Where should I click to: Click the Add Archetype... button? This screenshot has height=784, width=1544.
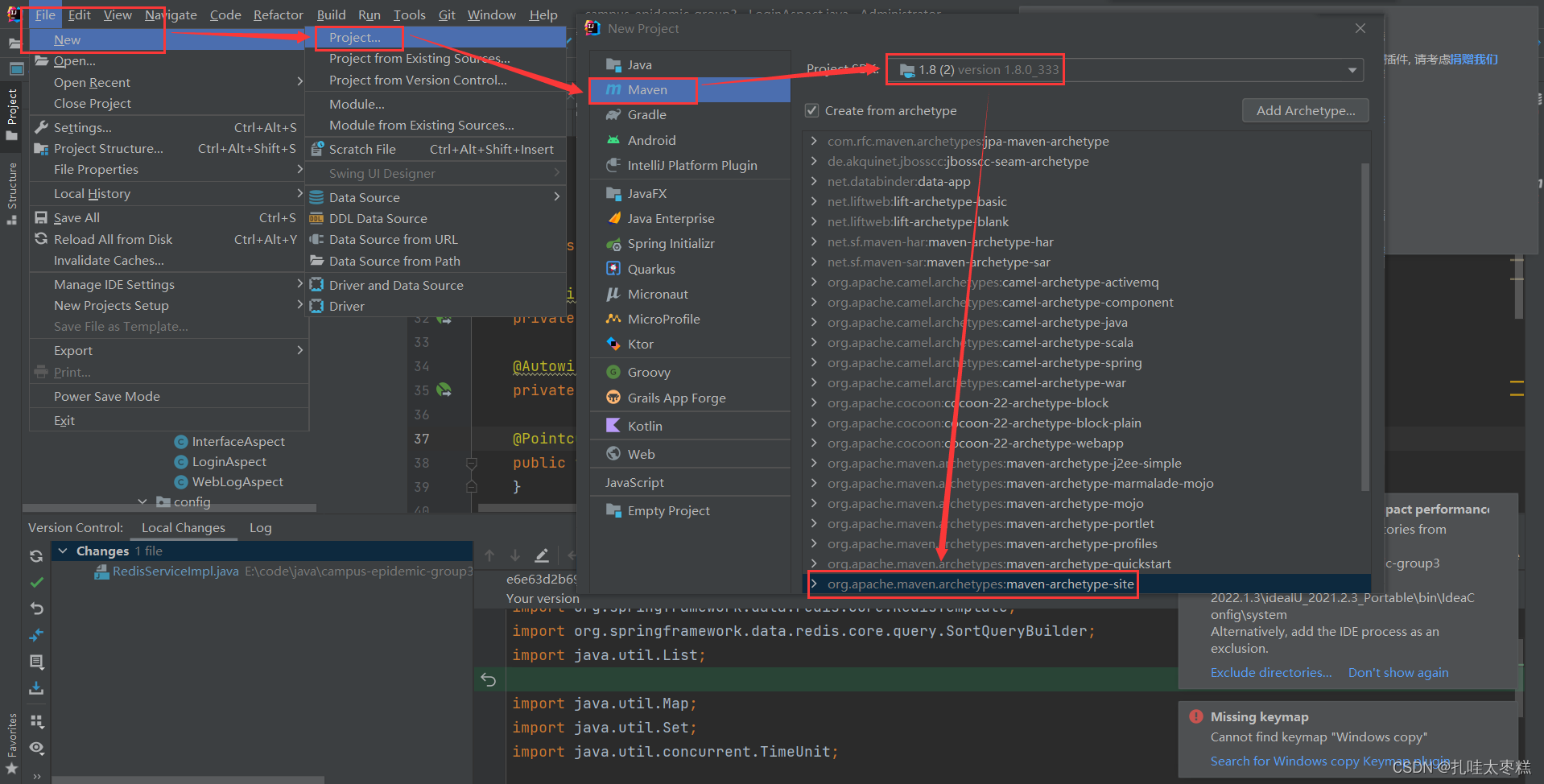pos(1306,110)
